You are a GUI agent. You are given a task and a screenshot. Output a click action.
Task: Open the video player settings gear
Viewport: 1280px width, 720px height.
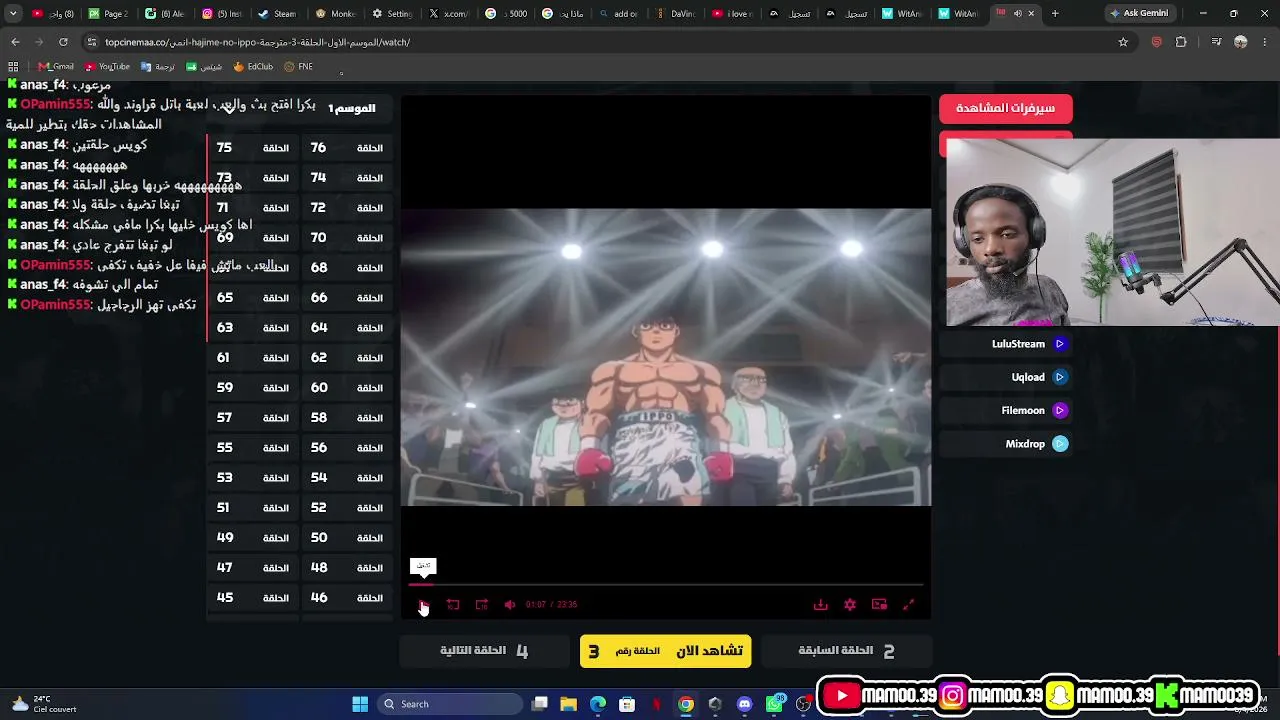[x=850, y=604]
